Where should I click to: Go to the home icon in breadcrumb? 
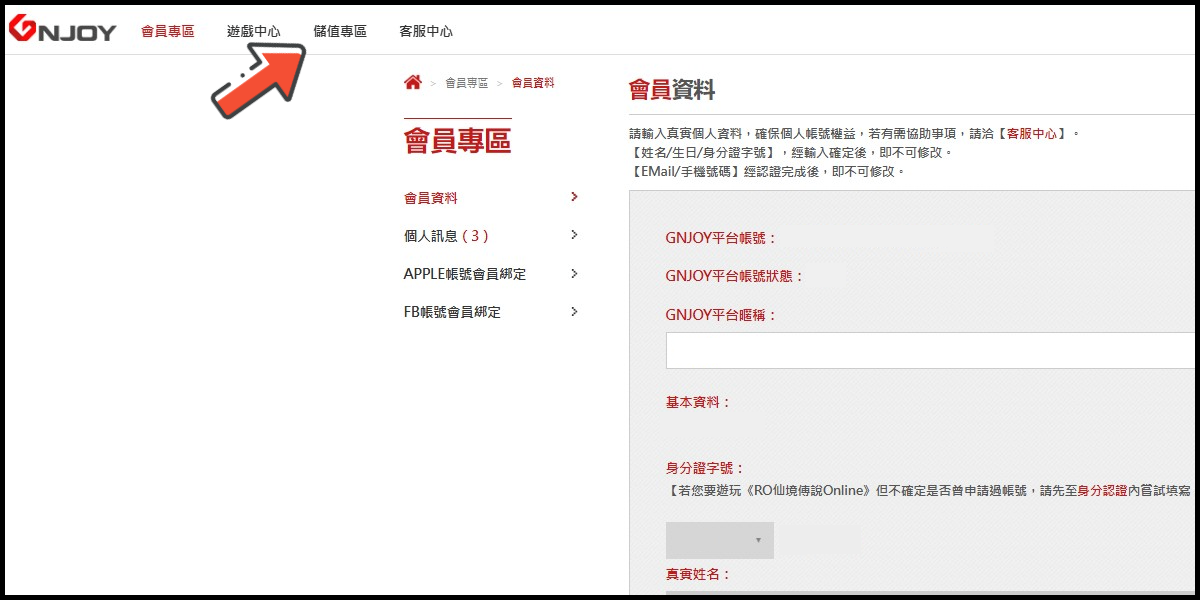413,82
